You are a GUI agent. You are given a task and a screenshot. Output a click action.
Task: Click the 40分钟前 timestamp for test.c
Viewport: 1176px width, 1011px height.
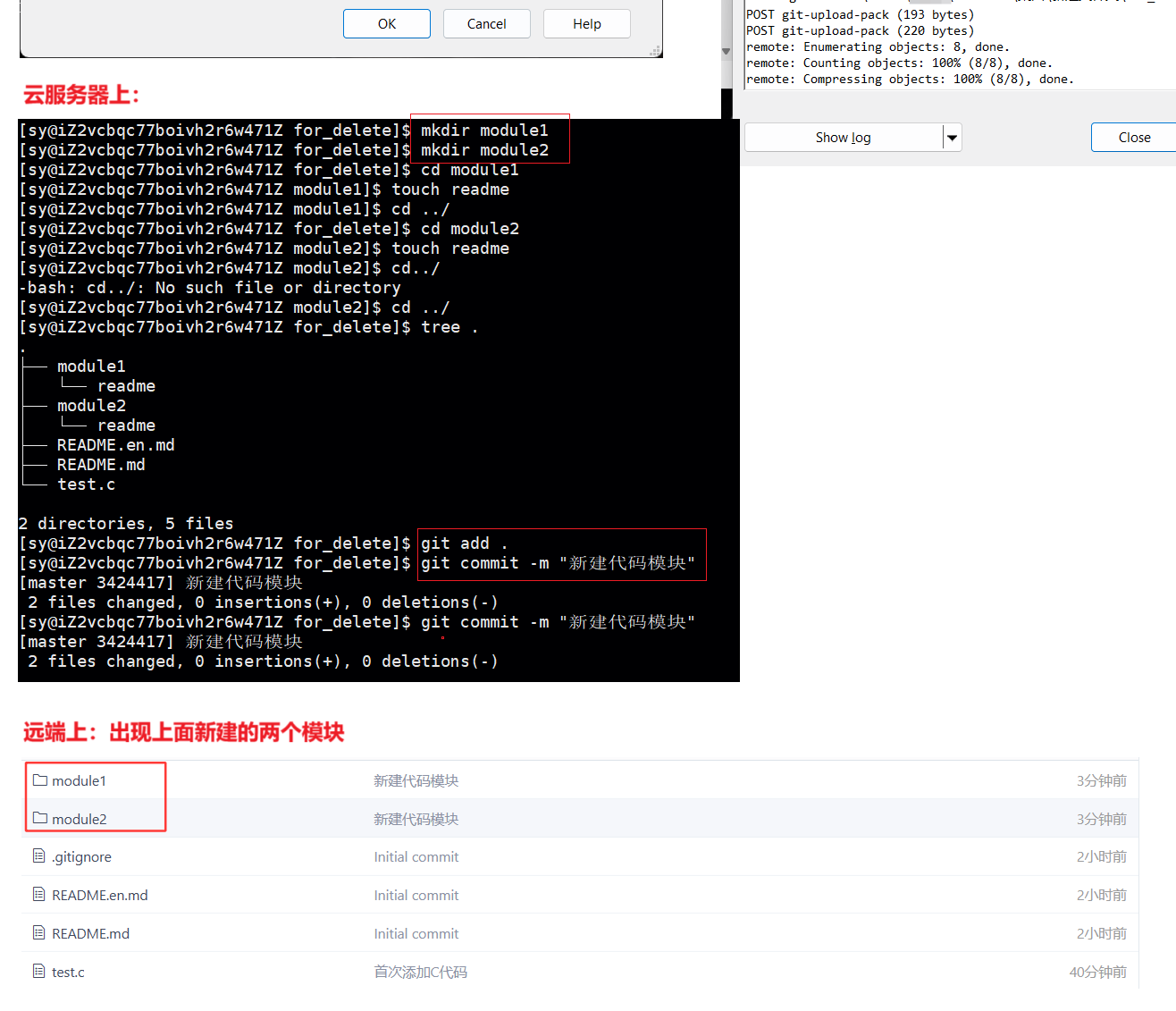click(1097, 973)
